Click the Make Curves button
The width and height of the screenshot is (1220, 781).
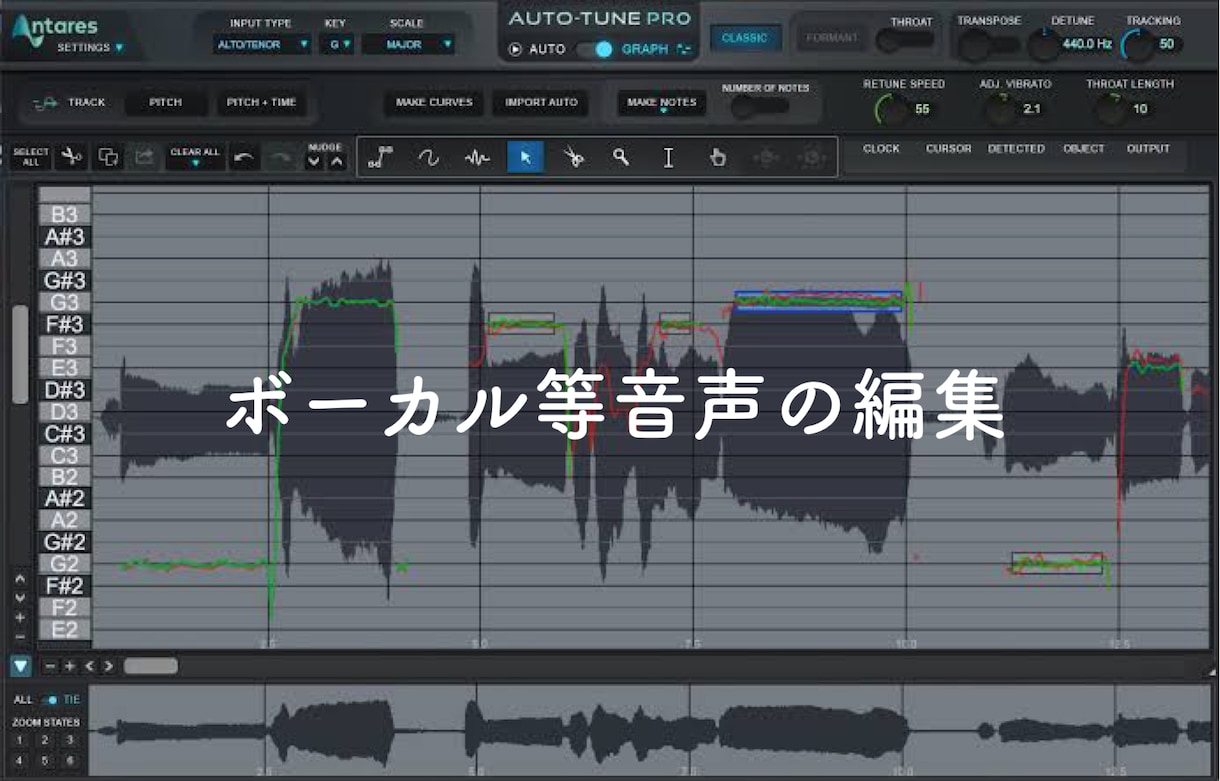coord(434,102)
